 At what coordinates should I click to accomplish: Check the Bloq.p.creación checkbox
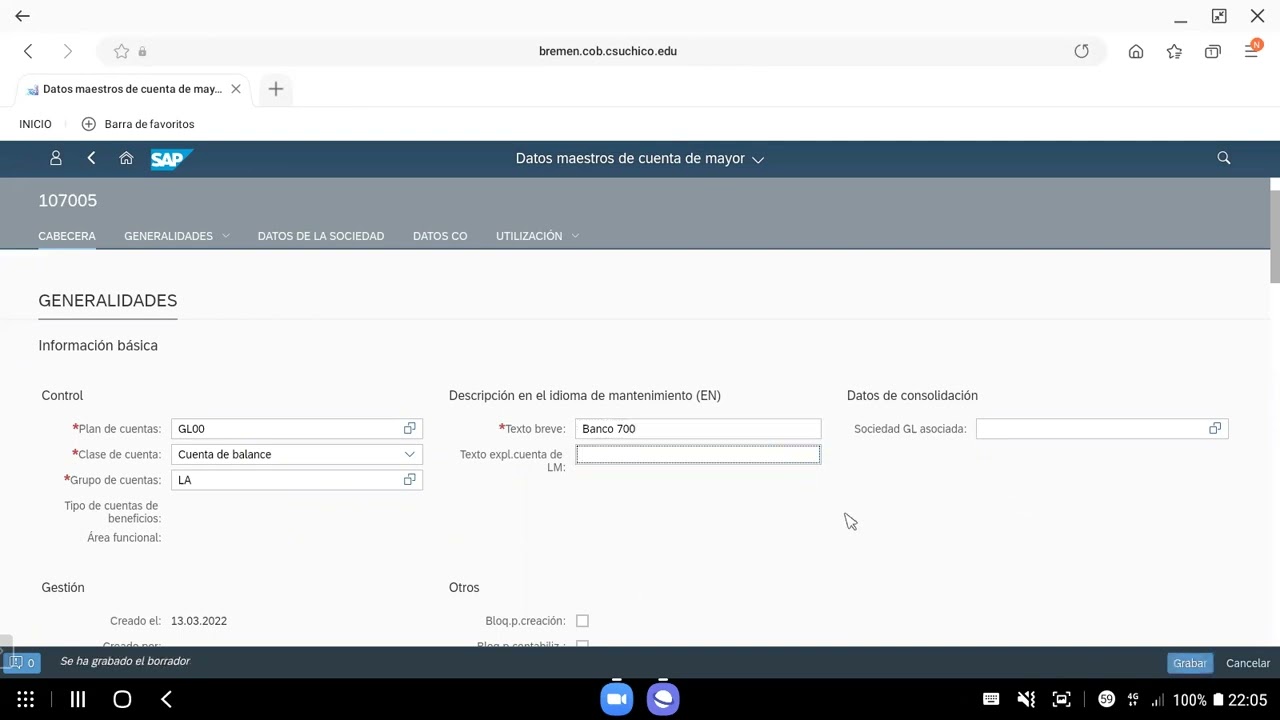pos(582,621)
